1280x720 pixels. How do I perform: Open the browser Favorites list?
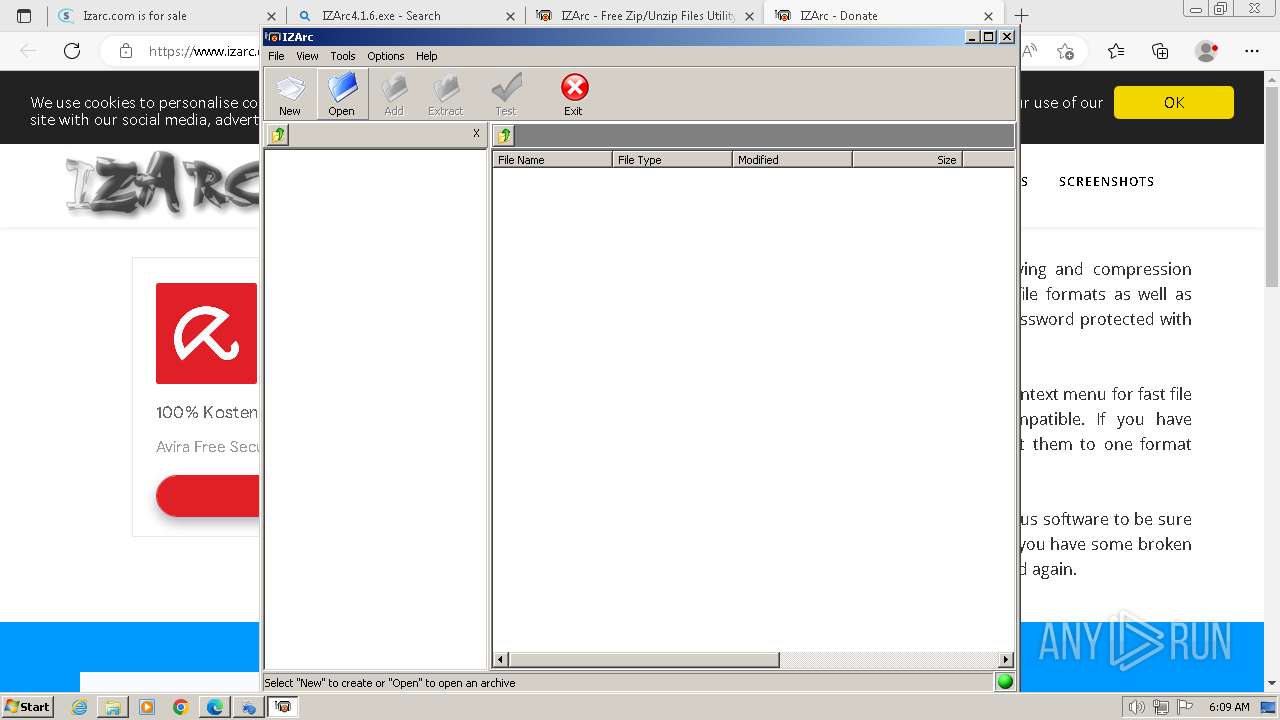tap(1116, 51)
